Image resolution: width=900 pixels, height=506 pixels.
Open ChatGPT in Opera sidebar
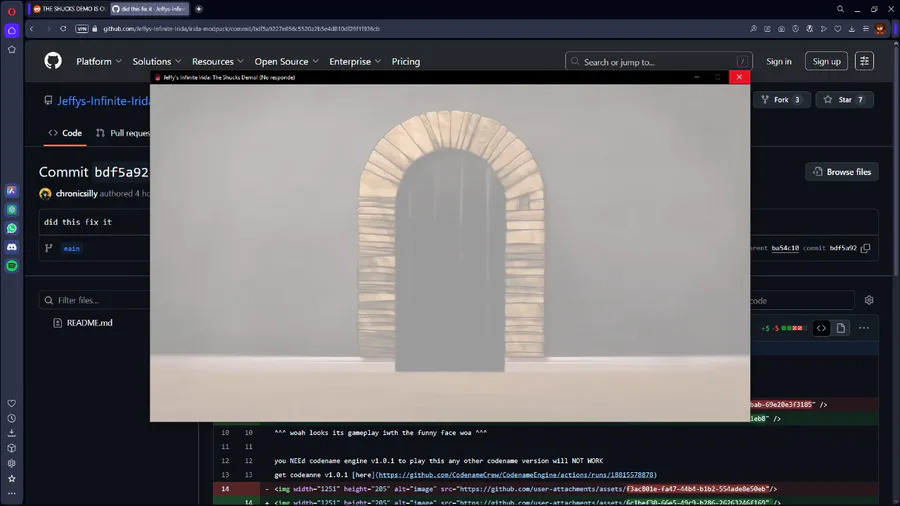click(11, 209)
